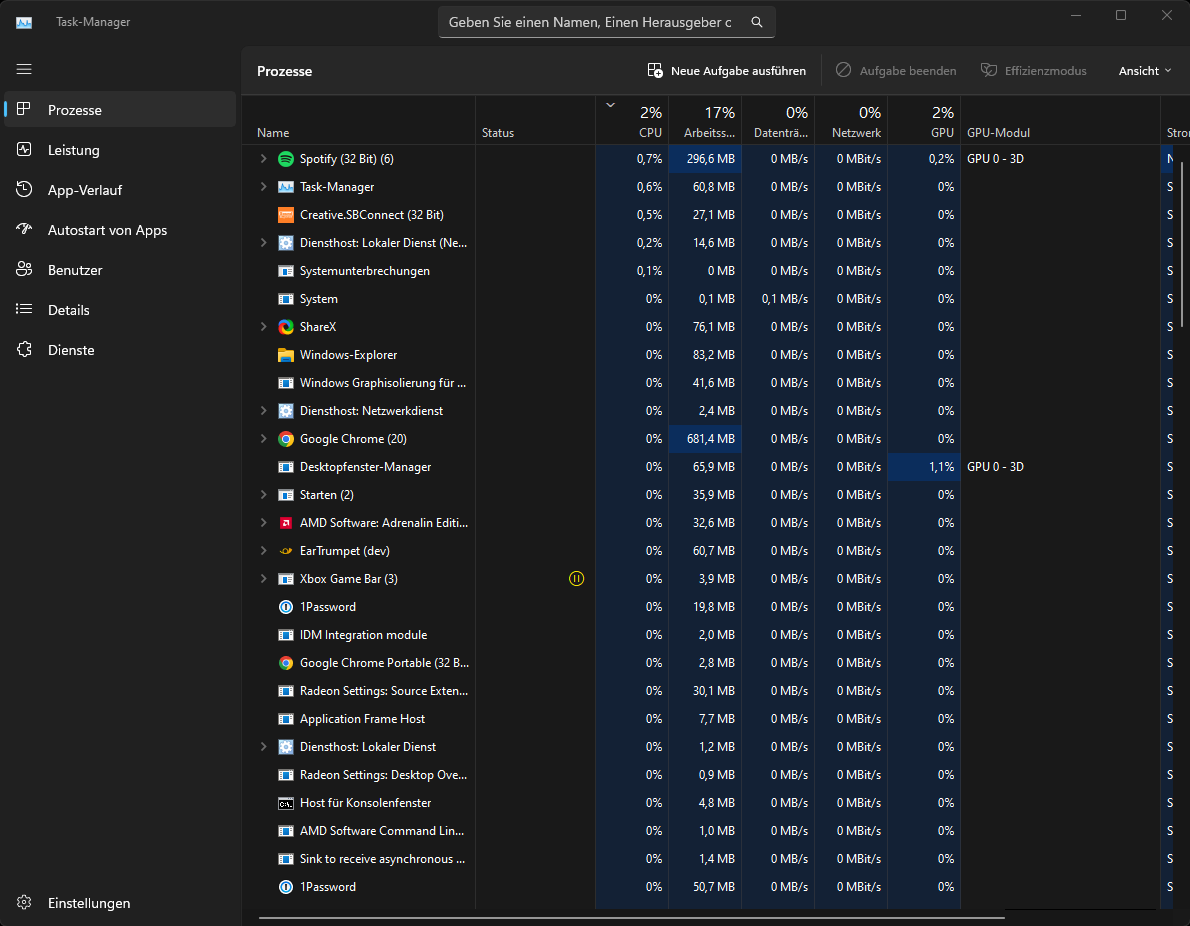
Task: Click the Aufgabe beenden button
Action: coord(896,71)
